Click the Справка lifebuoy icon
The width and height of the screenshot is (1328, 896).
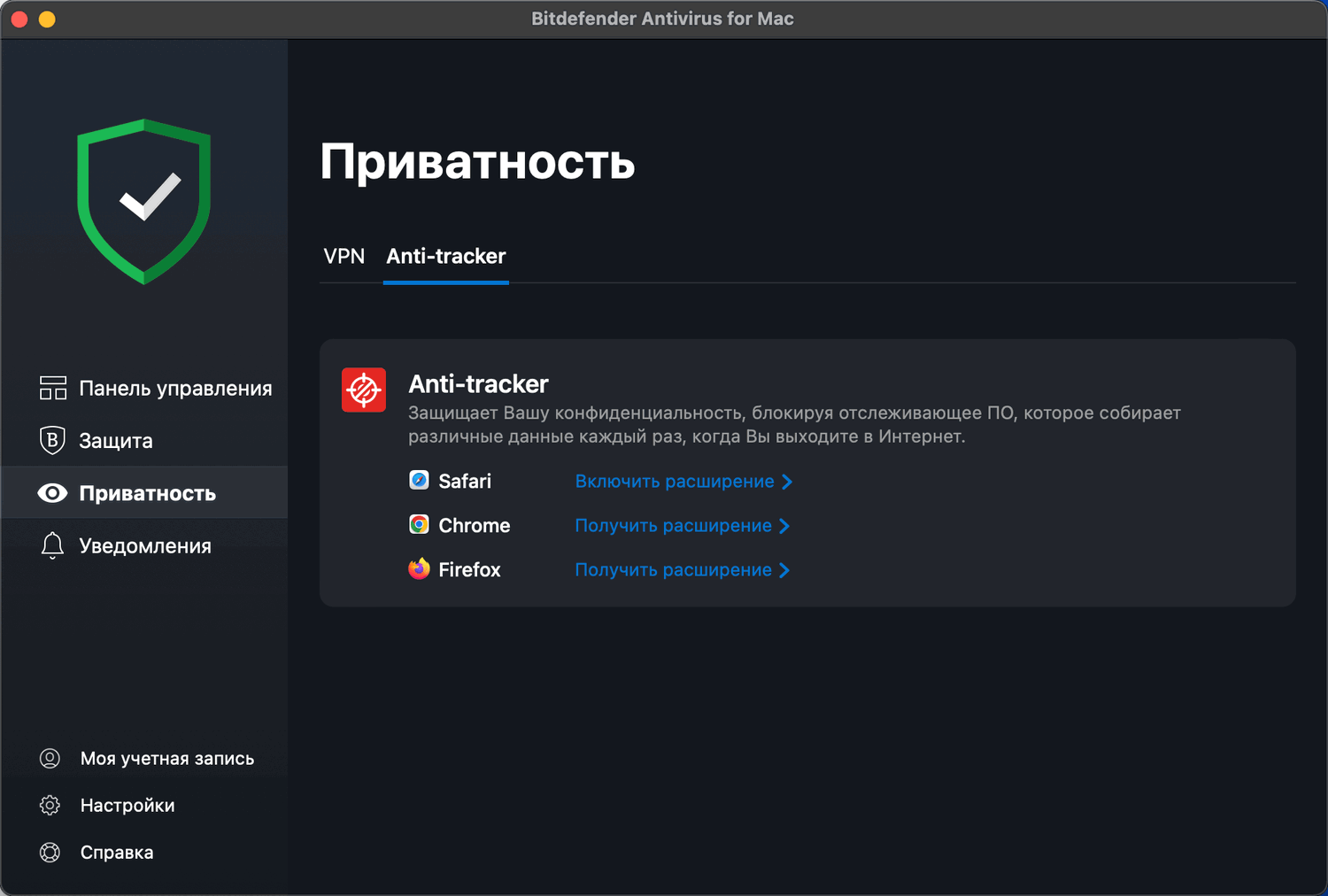tap(50, 852)
